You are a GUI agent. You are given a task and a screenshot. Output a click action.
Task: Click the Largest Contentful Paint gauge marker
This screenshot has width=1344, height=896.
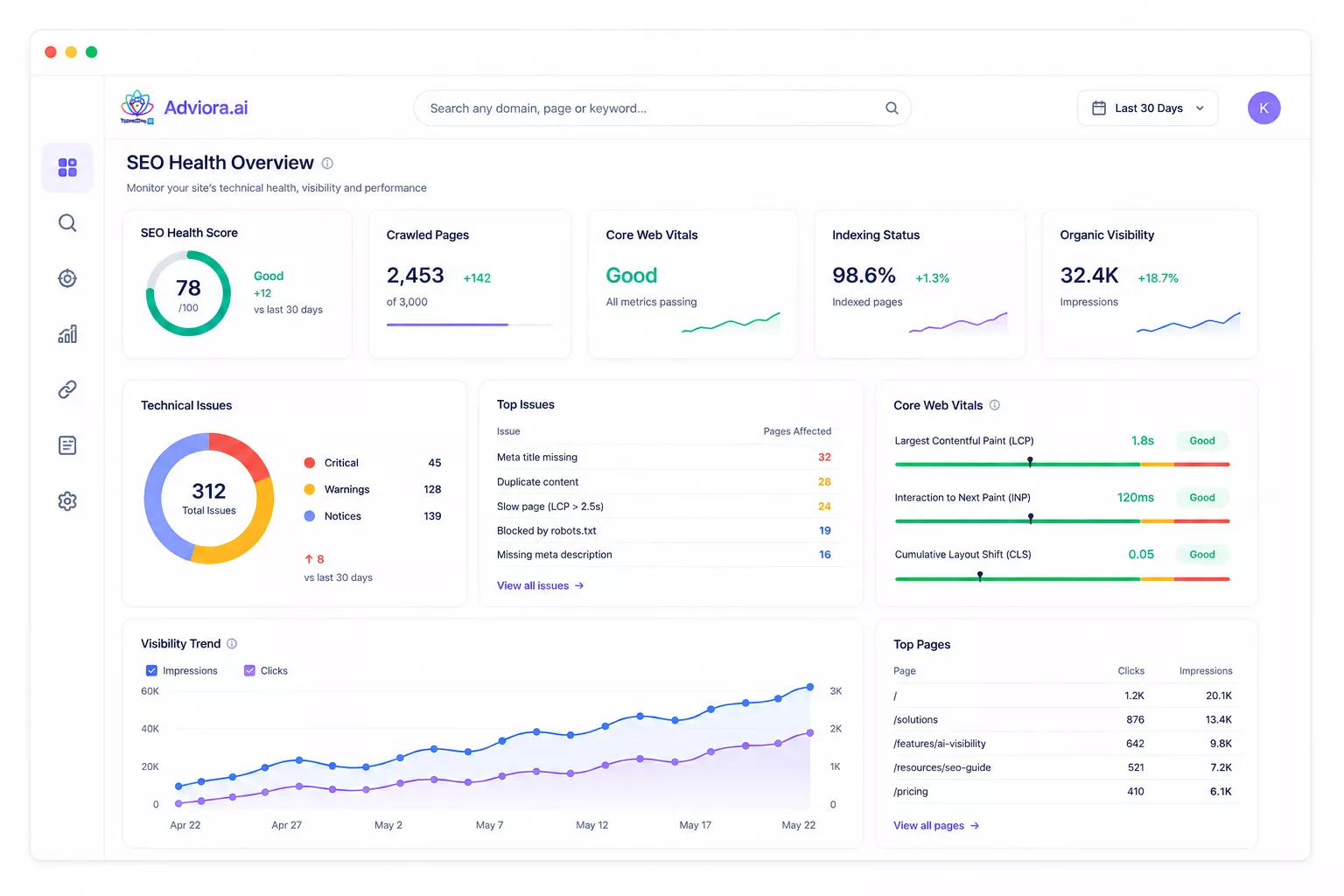pos(1030,461)
